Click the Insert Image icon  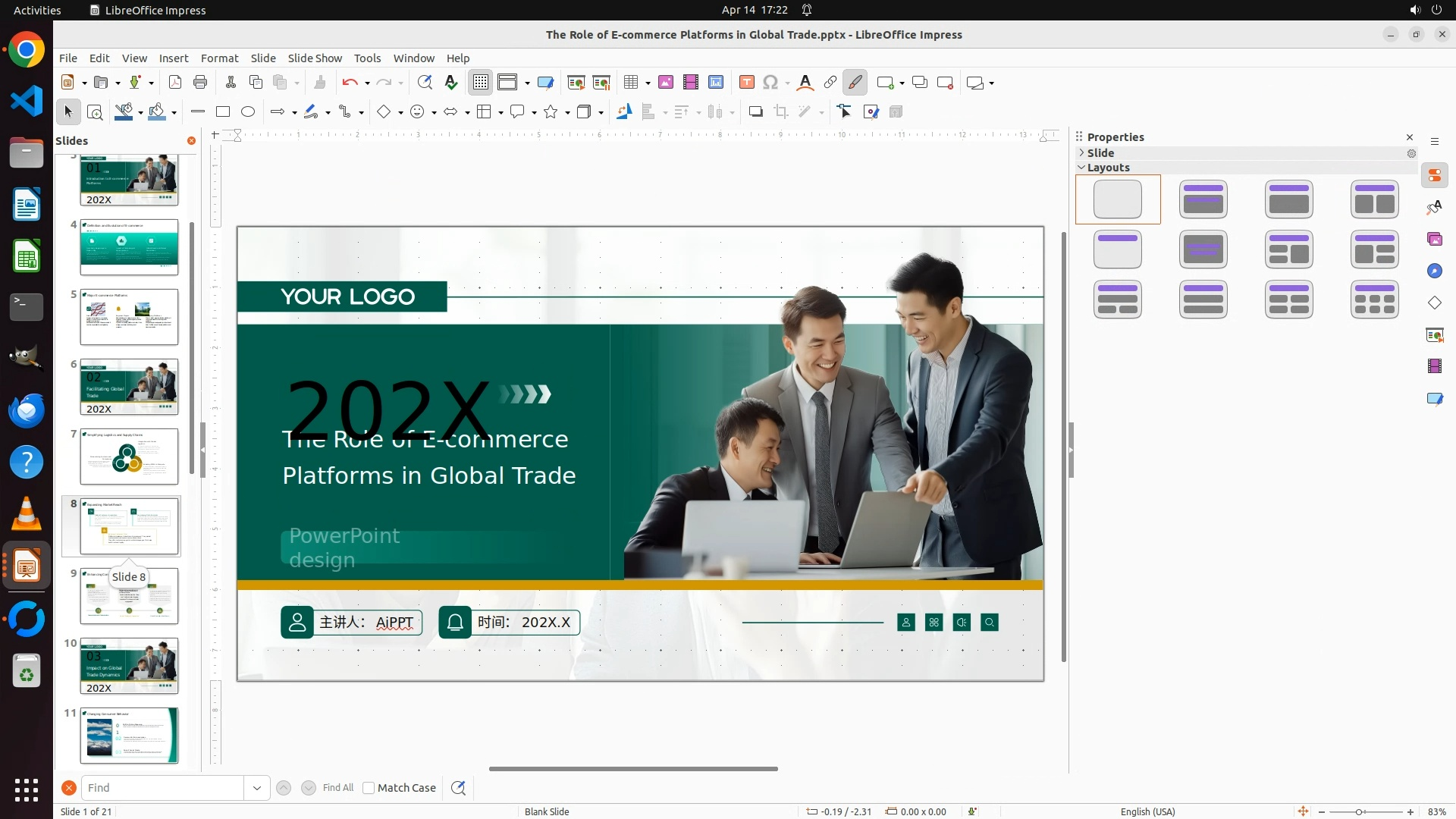(666, 83)
